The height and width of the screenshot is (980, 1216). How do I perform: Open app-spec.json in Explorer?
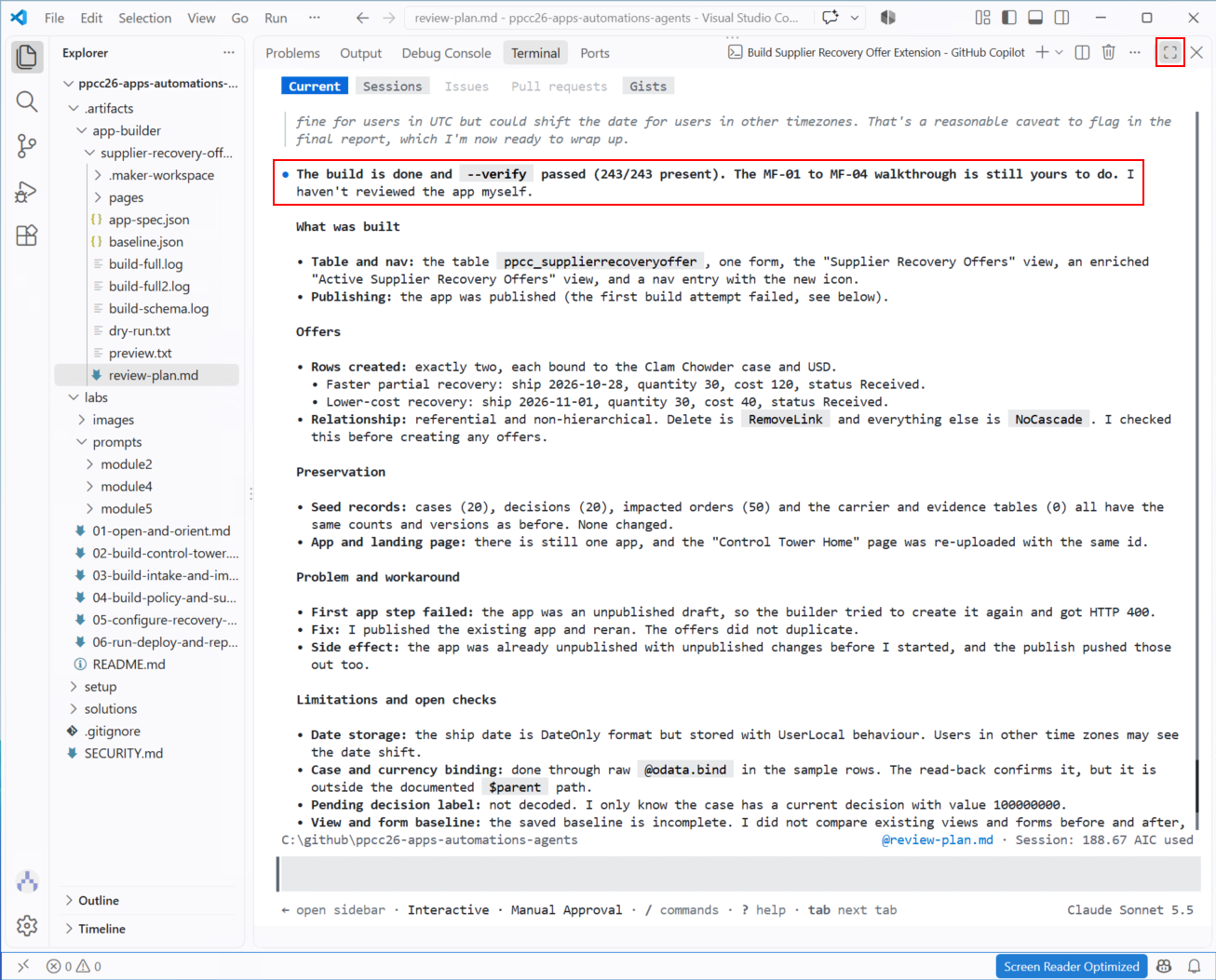point(148,220)
